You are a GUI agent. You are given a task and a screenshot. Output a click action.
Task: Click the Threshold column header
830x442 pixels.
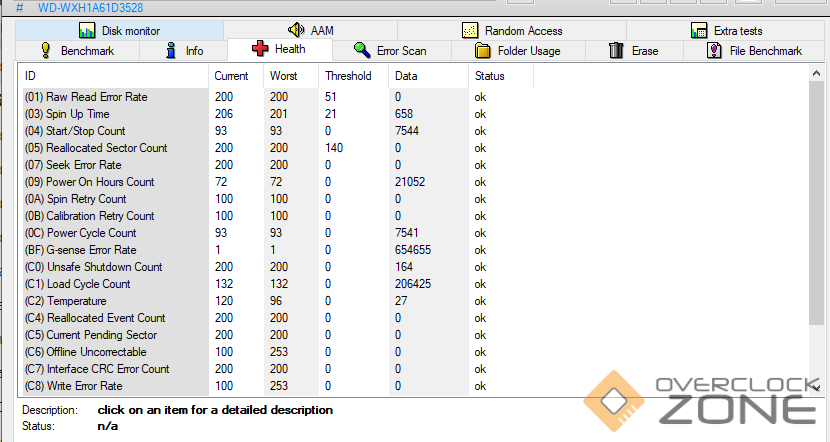point(348,76)
